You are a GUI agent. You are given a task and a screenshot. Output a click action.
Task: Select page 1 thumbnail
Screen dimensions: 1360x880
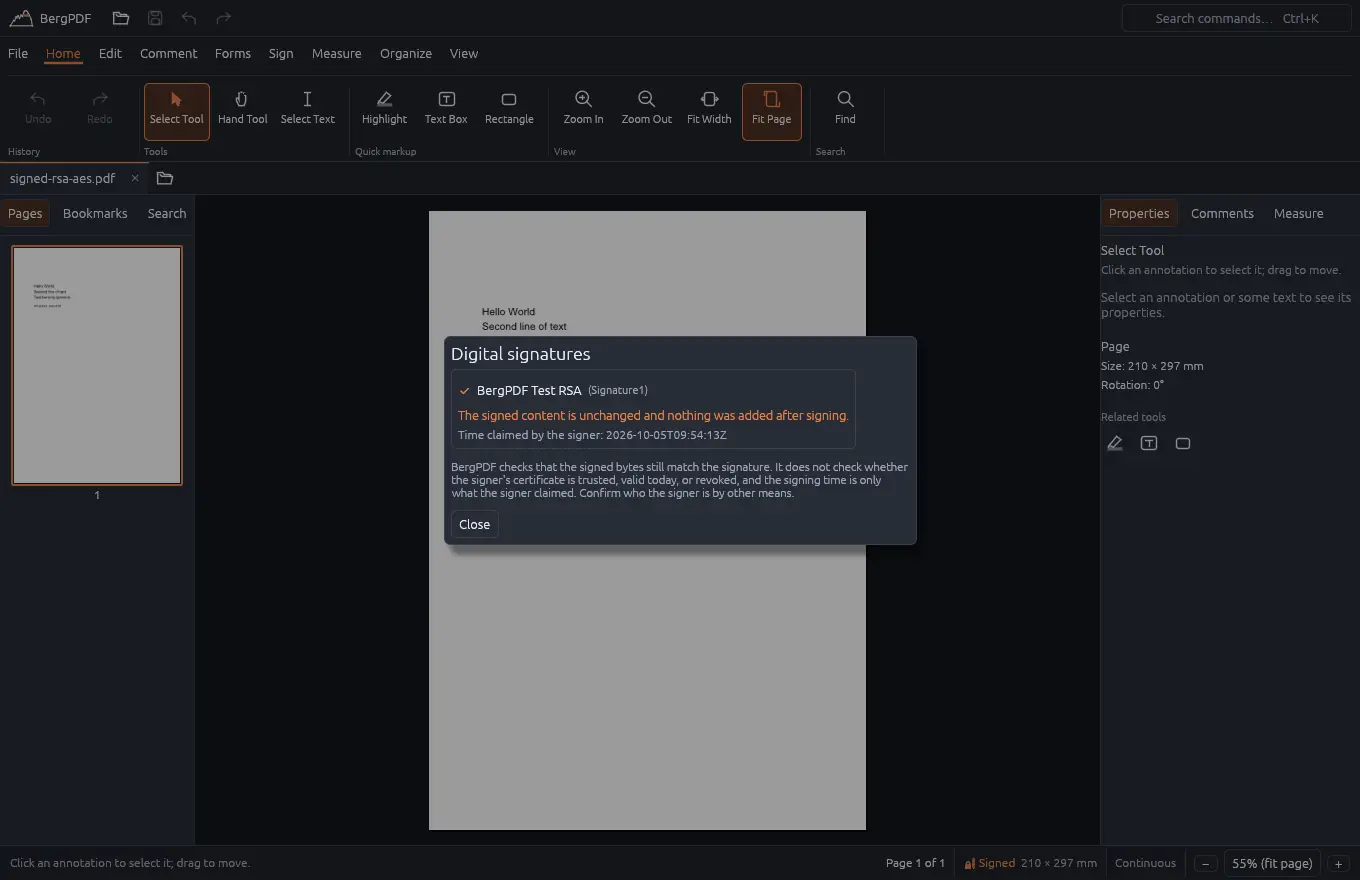[97, 365]
